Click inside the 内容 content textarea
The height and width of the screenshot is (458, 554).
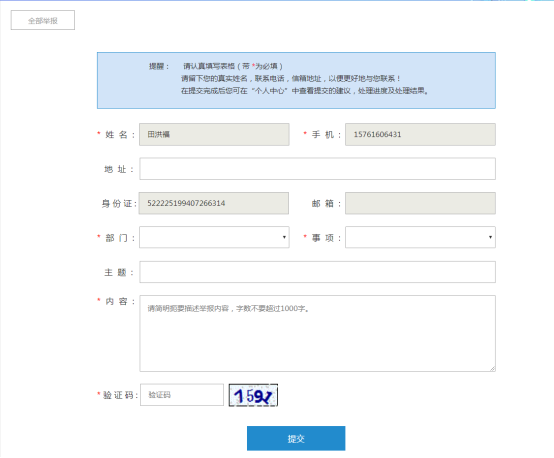click(317, 333)
